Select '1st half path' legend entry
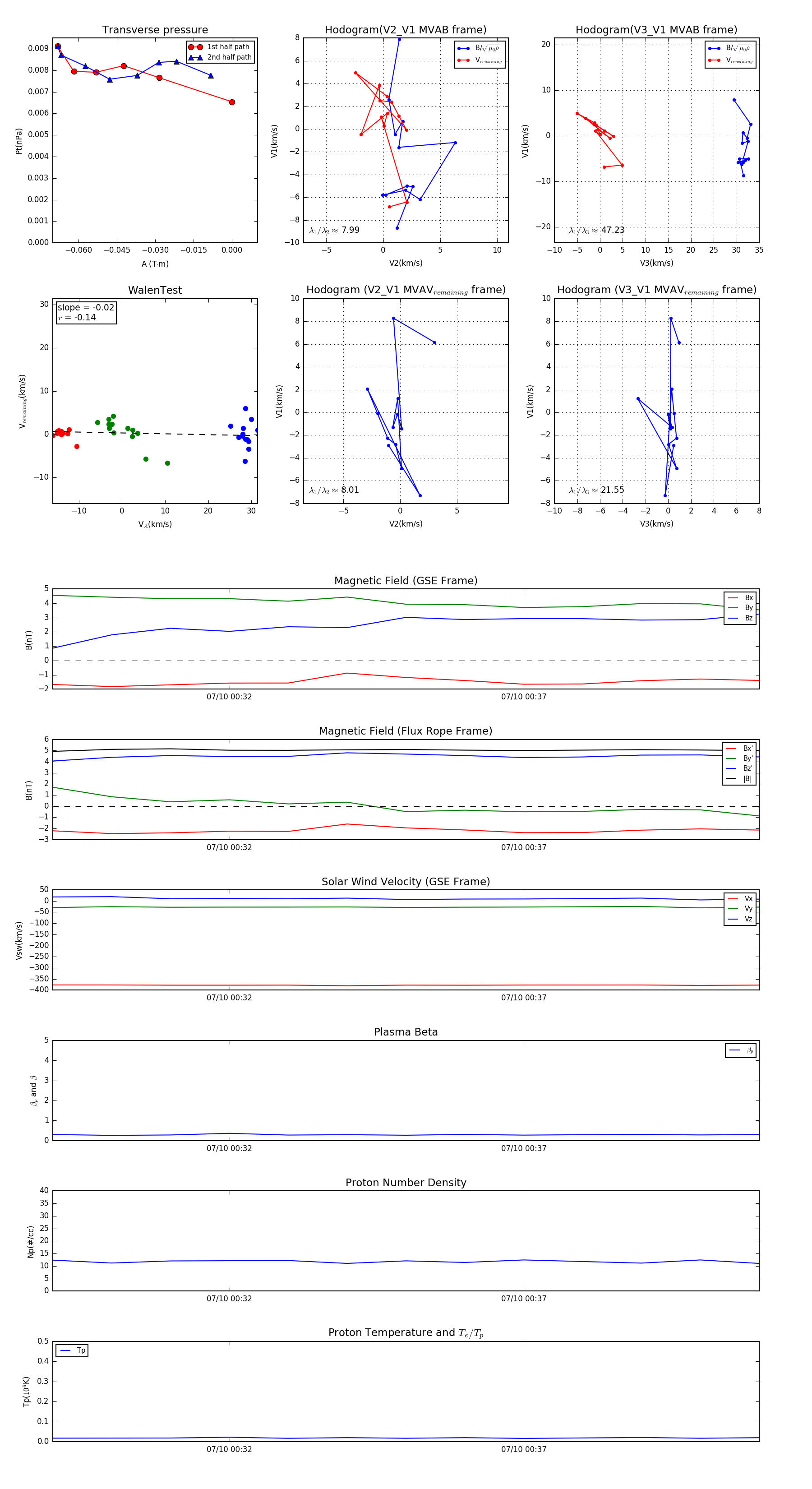This screenshot has width=812, height=1489. [220, 47]
